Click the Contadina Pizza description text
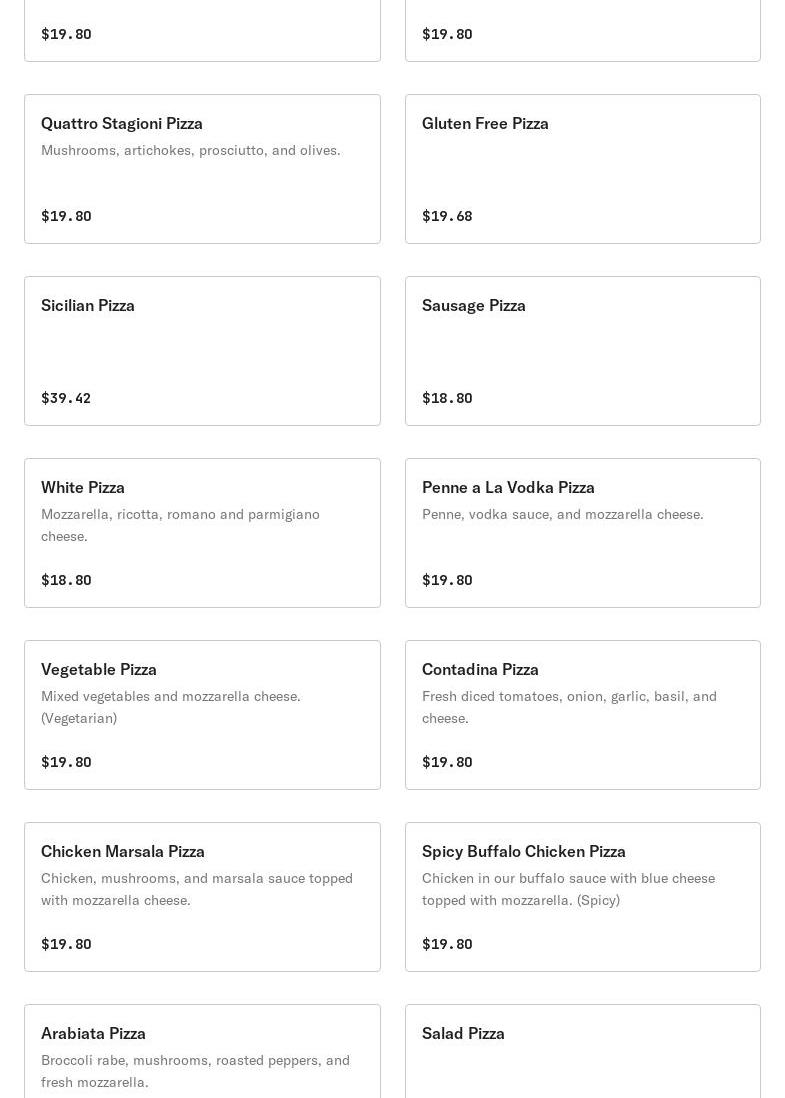 569,707
